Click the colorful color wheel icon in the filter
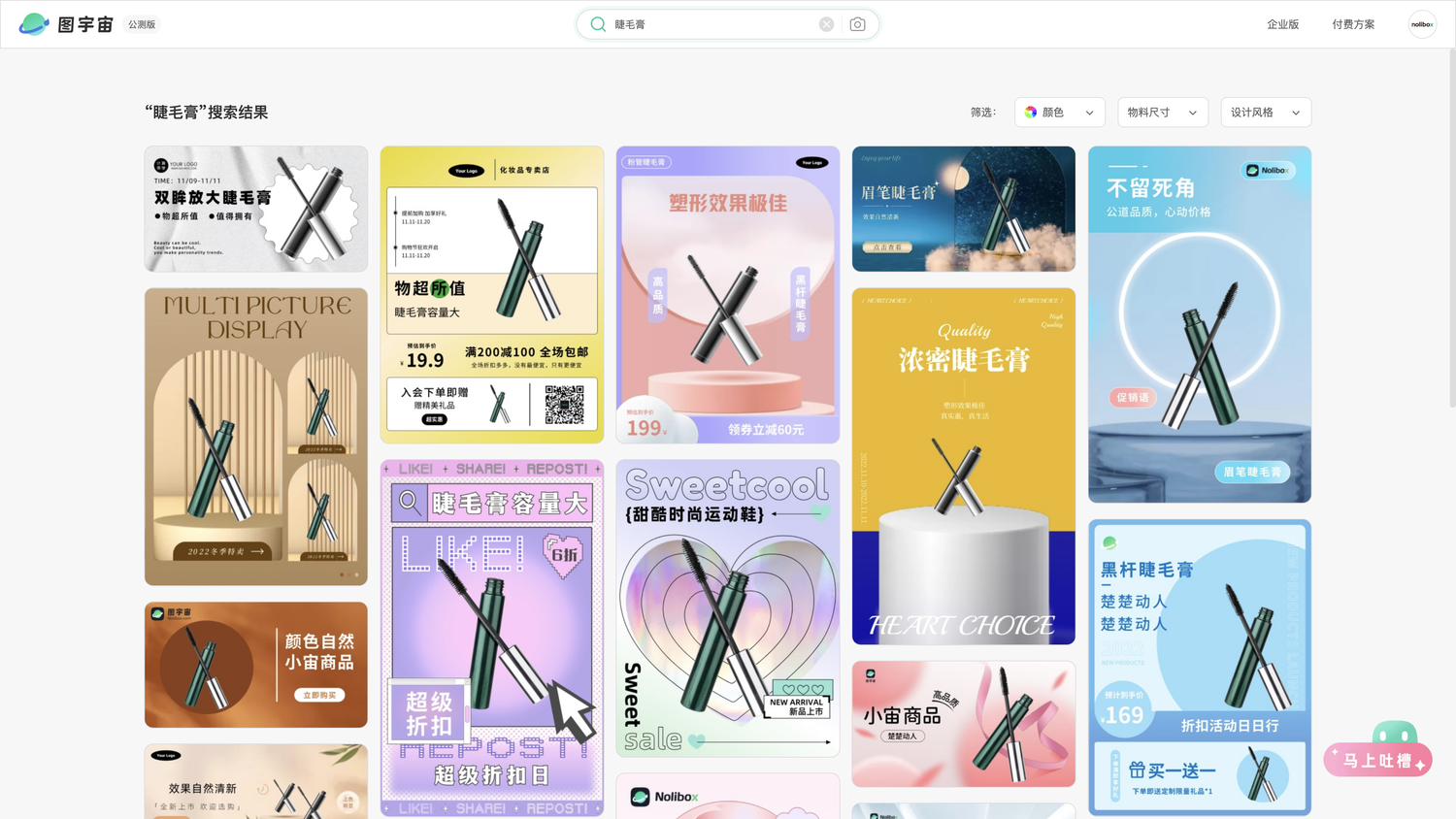 click(x=1031, y=113)
